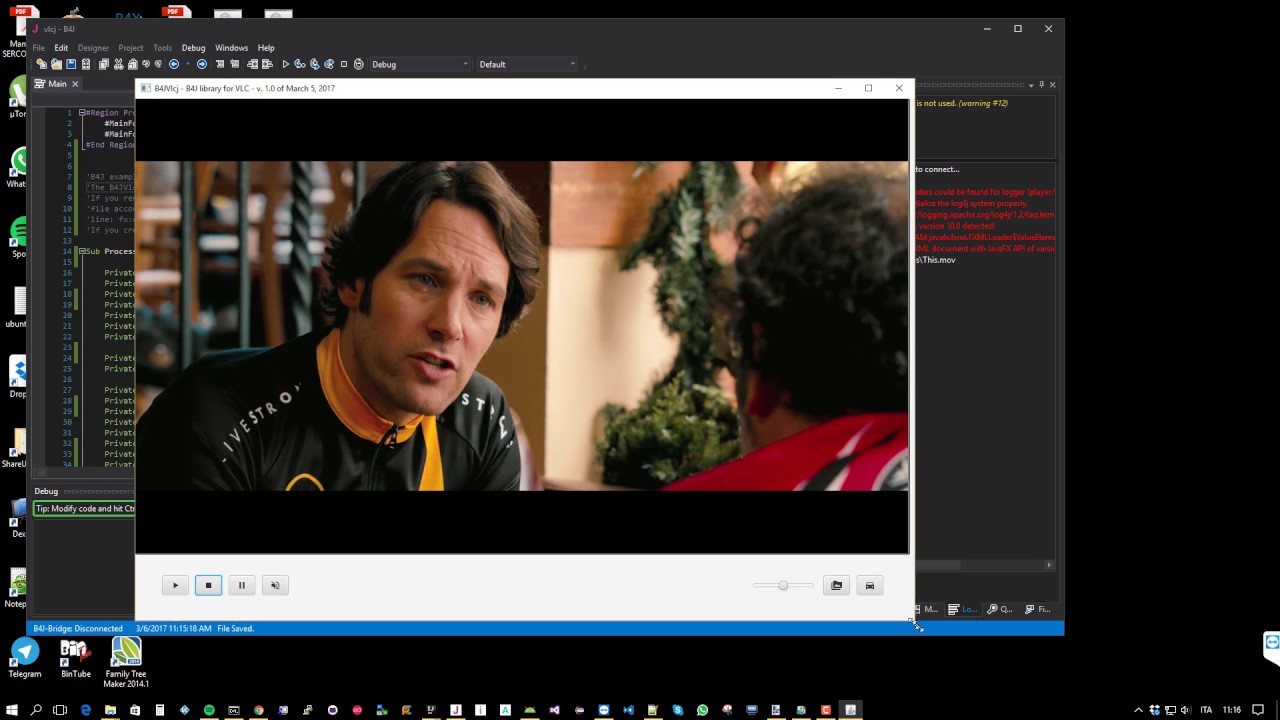Viewport: 1280px width, 720px height.
Task: Close the Main tab with its X
Action: tap(75, 84)
